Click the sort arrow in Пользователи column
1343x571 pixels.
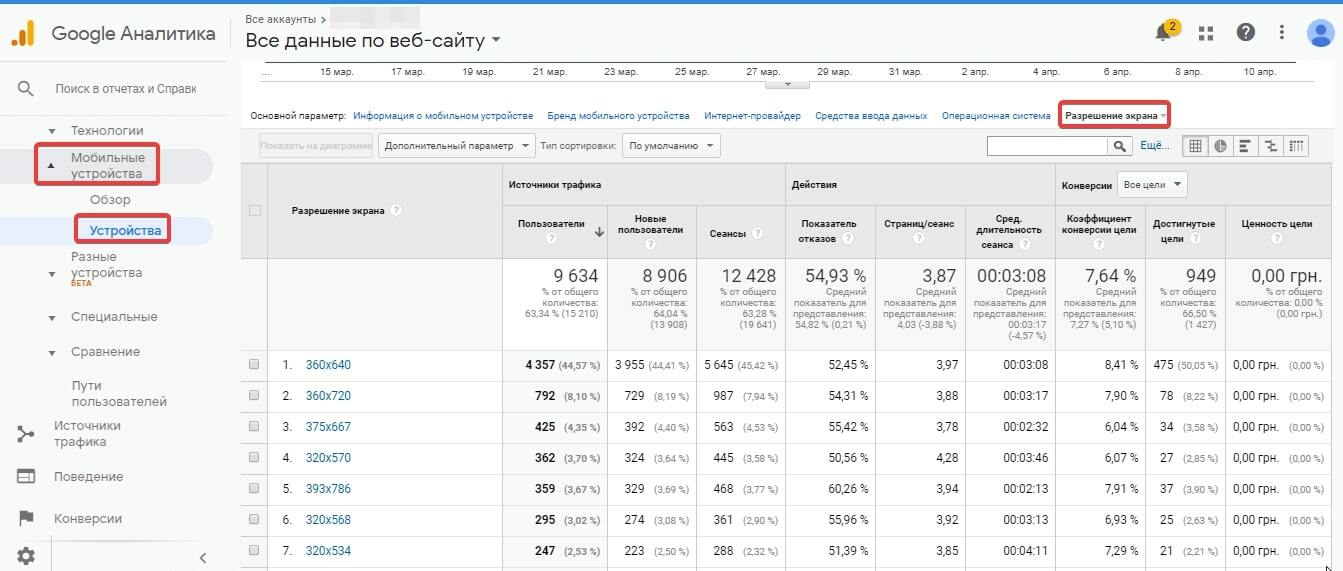(x=599, y=232)
